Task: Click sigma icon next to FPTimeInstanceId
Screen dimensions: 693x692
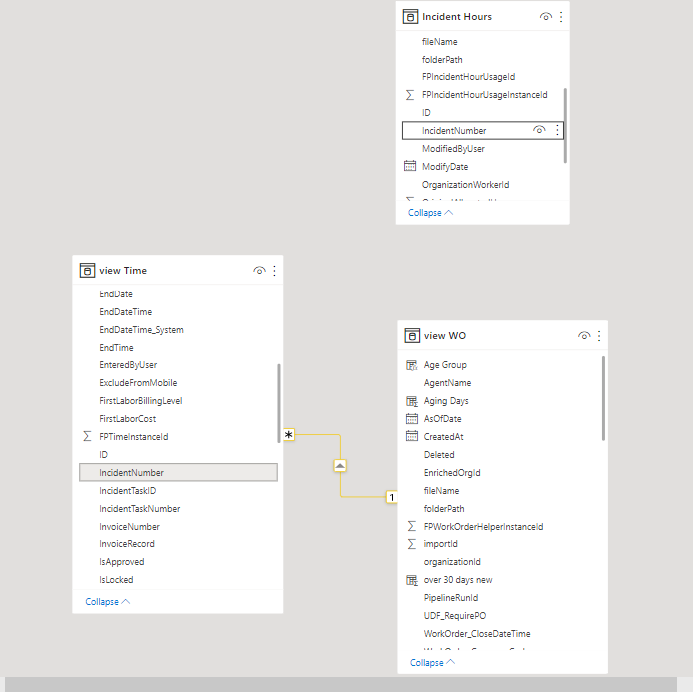Action: pos(87,436)
